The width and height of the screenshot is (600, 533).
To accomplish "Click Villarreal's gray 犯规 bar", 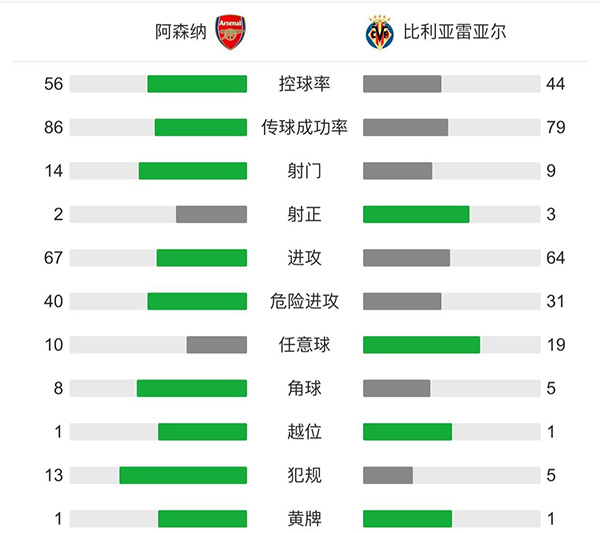I will pos(388,475).
